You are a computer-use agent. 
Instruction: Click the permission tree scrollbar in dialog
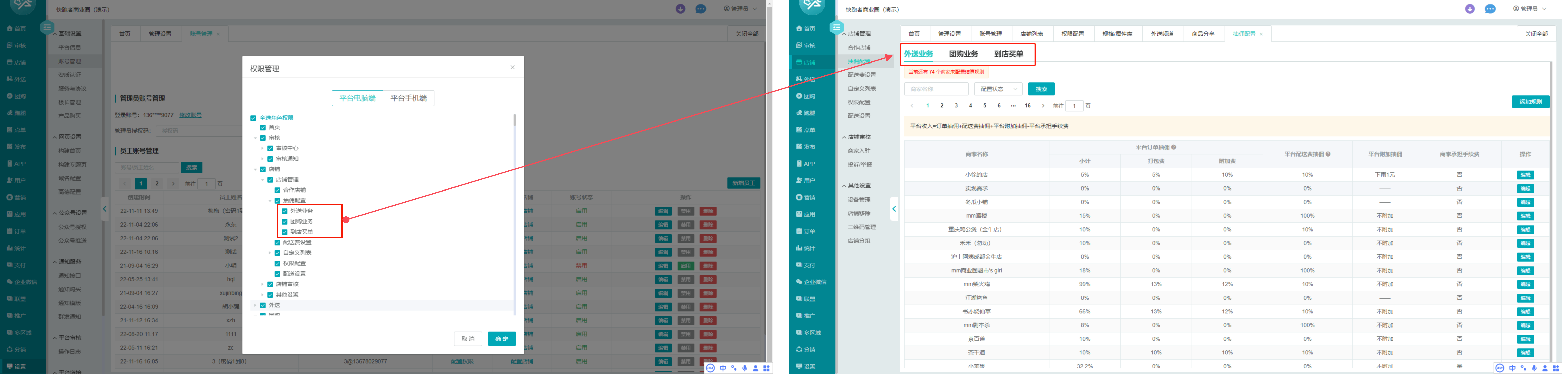coord(515,120)
